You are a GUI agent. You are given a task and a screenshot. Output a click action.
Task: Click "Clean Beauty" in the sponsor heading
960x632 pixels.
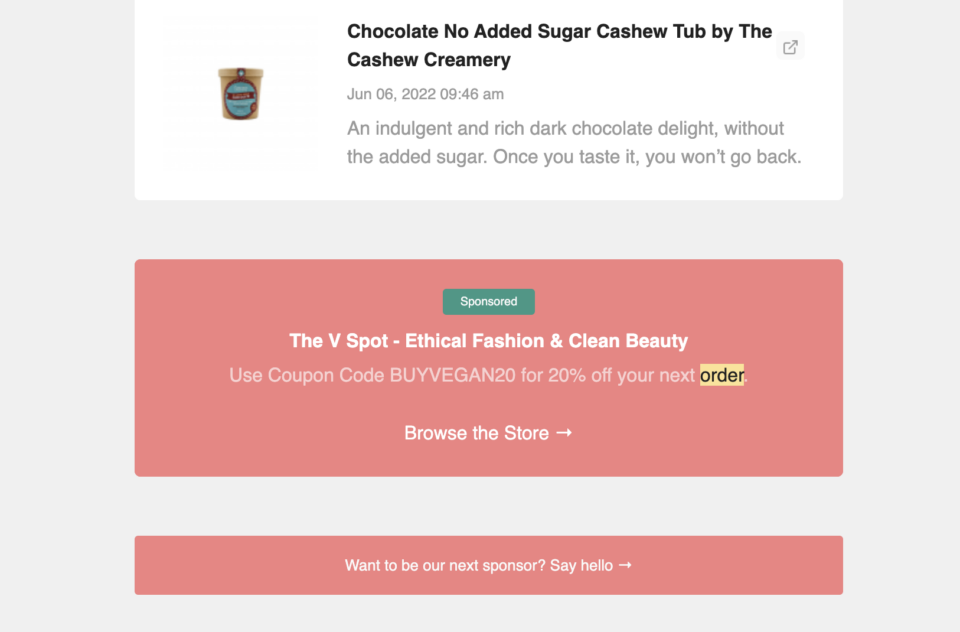[x=628, y=341]
